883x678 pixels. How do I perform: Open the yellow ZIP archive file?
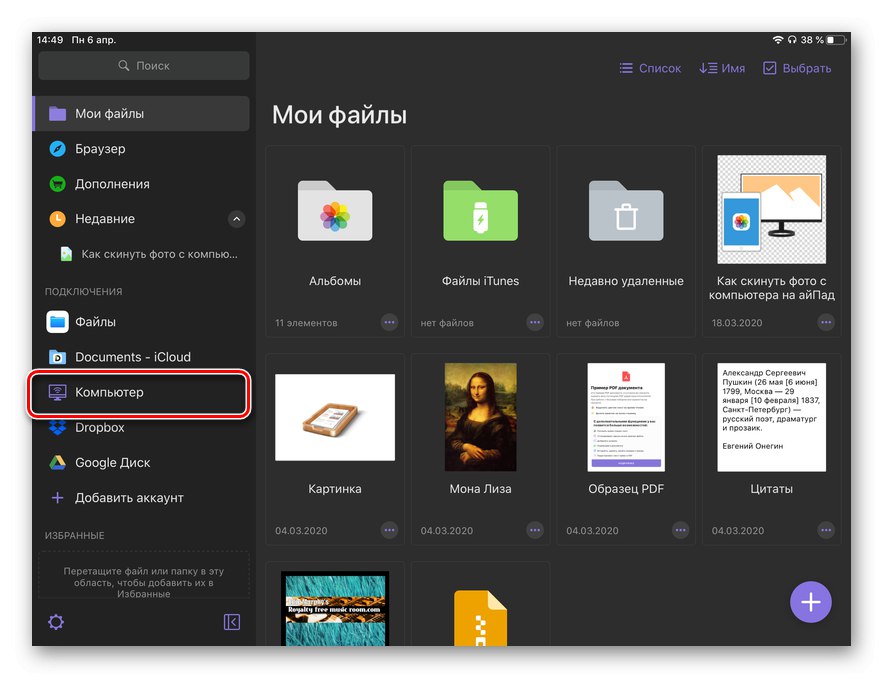coord(480,618)
